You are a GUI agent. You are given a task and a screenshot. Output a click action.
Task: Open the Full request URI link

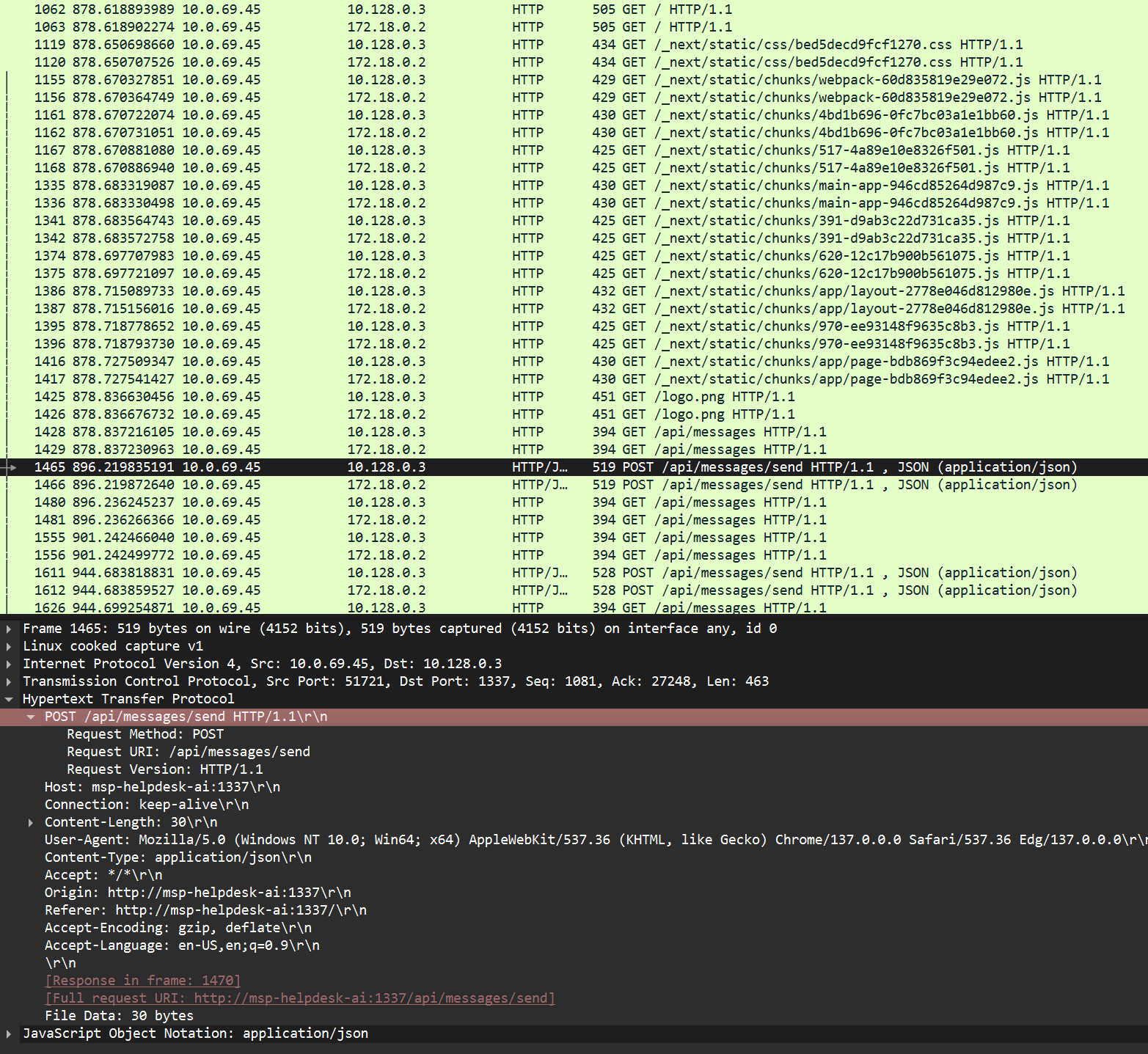pos(299,998)
